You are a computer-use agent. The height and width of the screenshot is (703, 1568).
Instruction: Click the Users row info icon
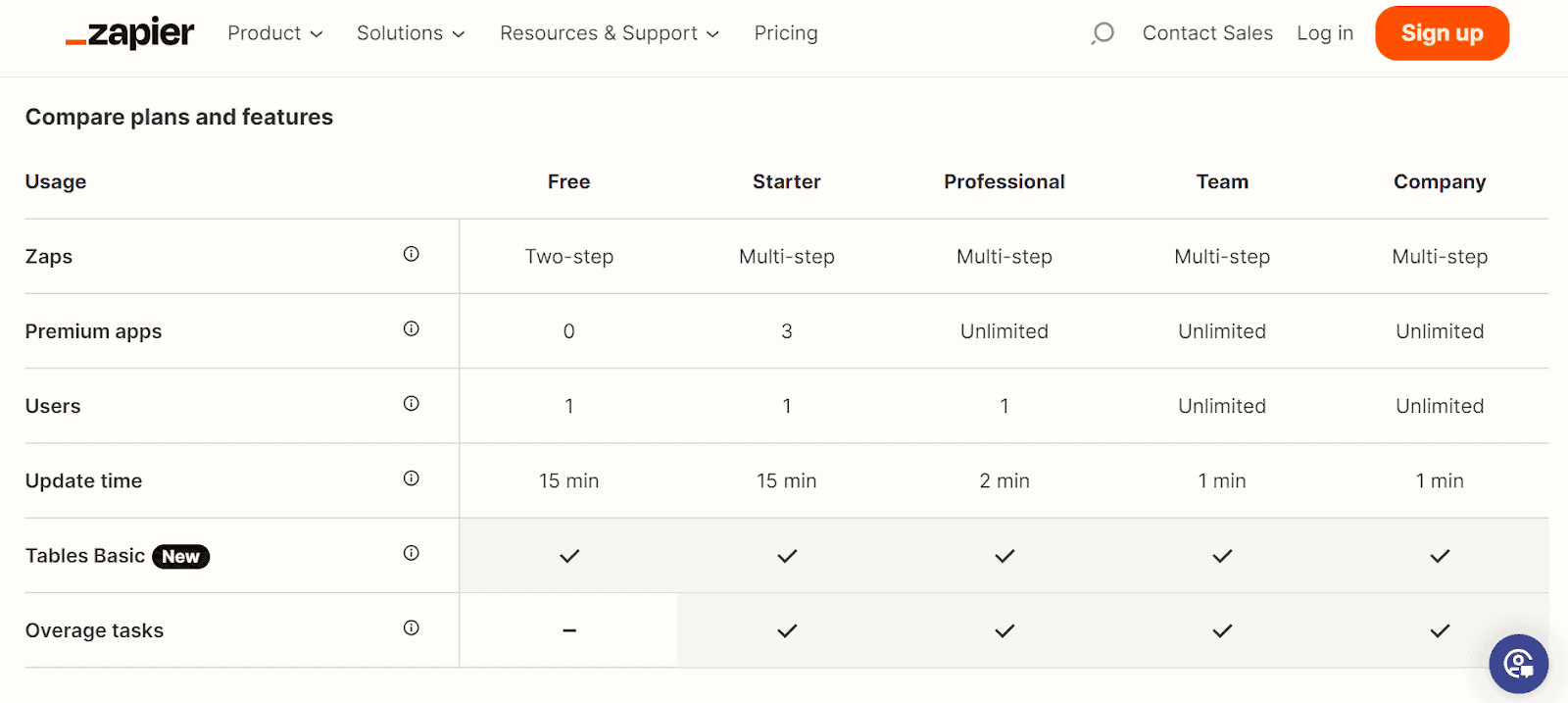[x=412, y=404]
